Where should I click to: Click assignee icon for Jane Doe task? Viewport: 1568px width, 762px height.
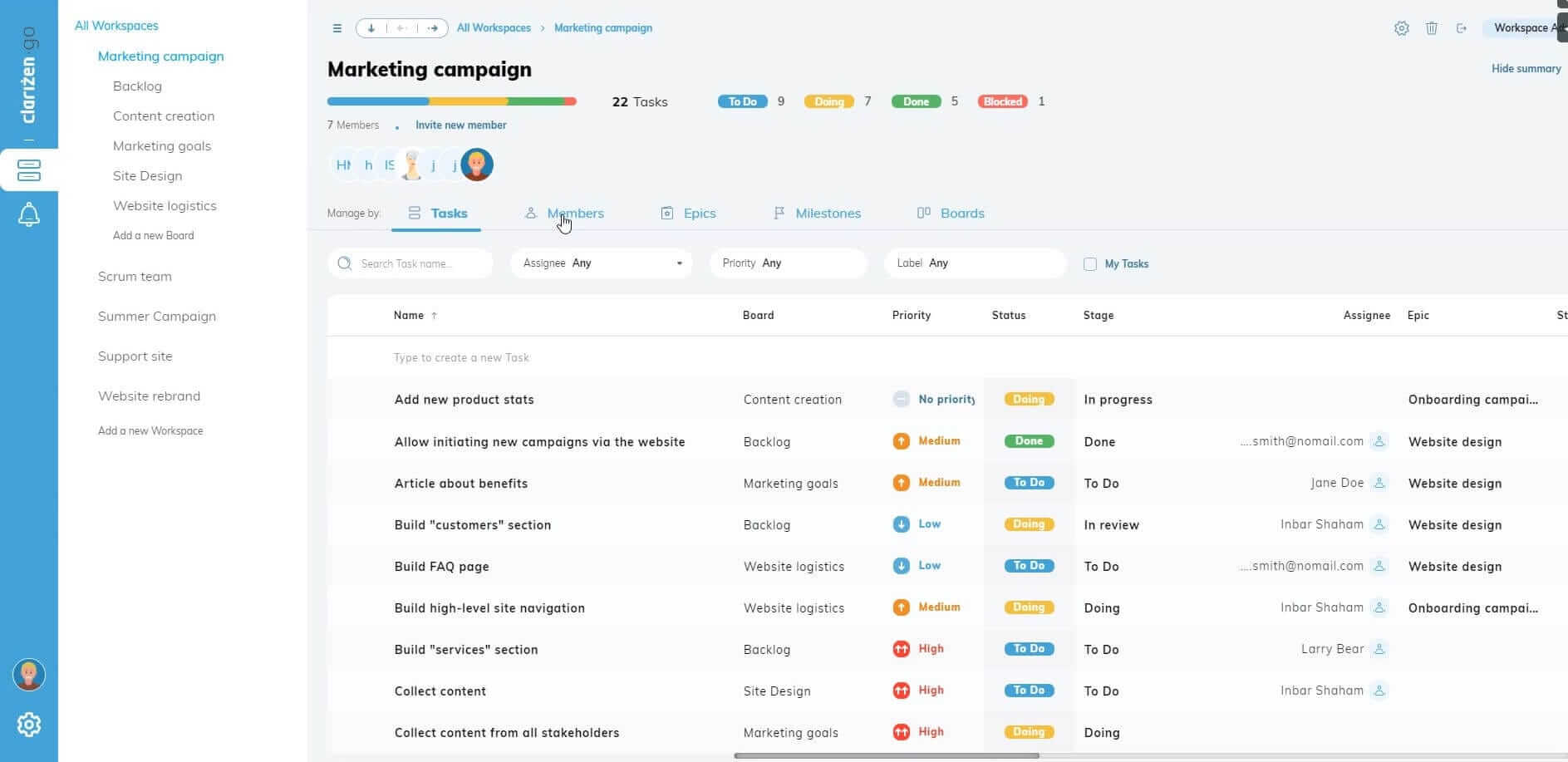click(1379, 483)
